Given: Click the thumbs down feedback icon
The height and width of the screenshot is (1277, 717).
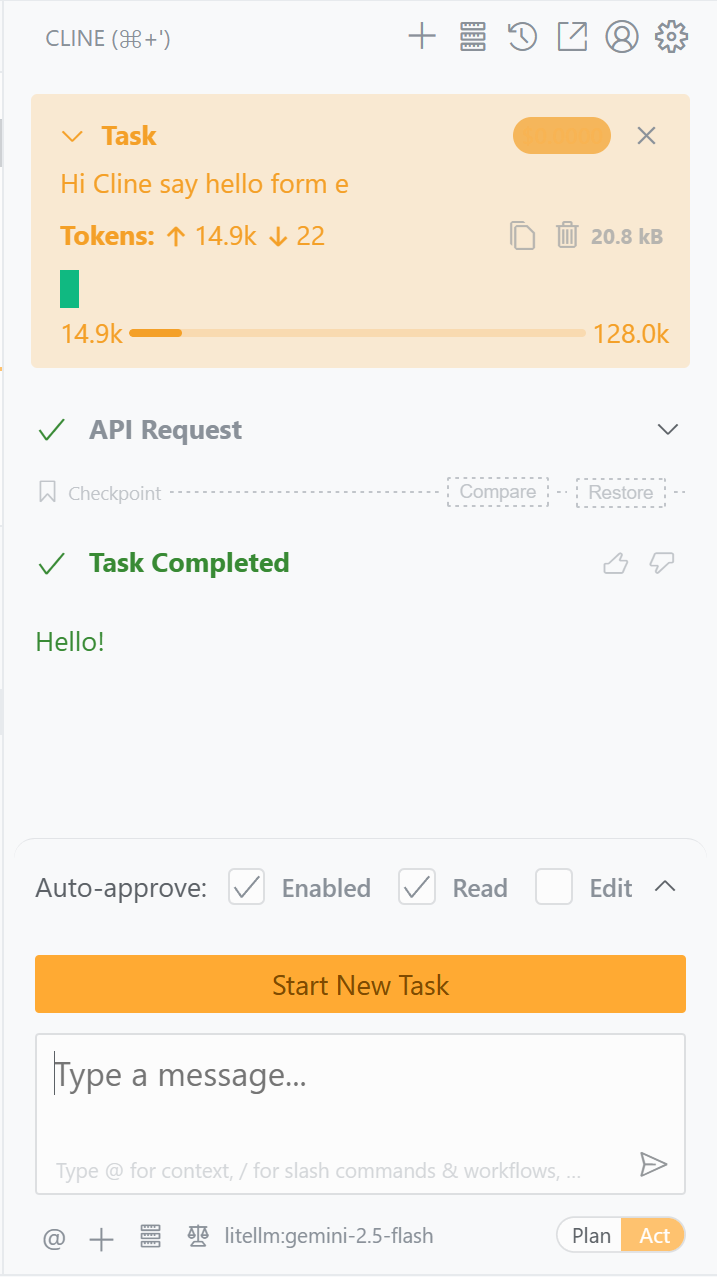Looking at the screenshot, I should pyautogui.click(x=662, y=564).
